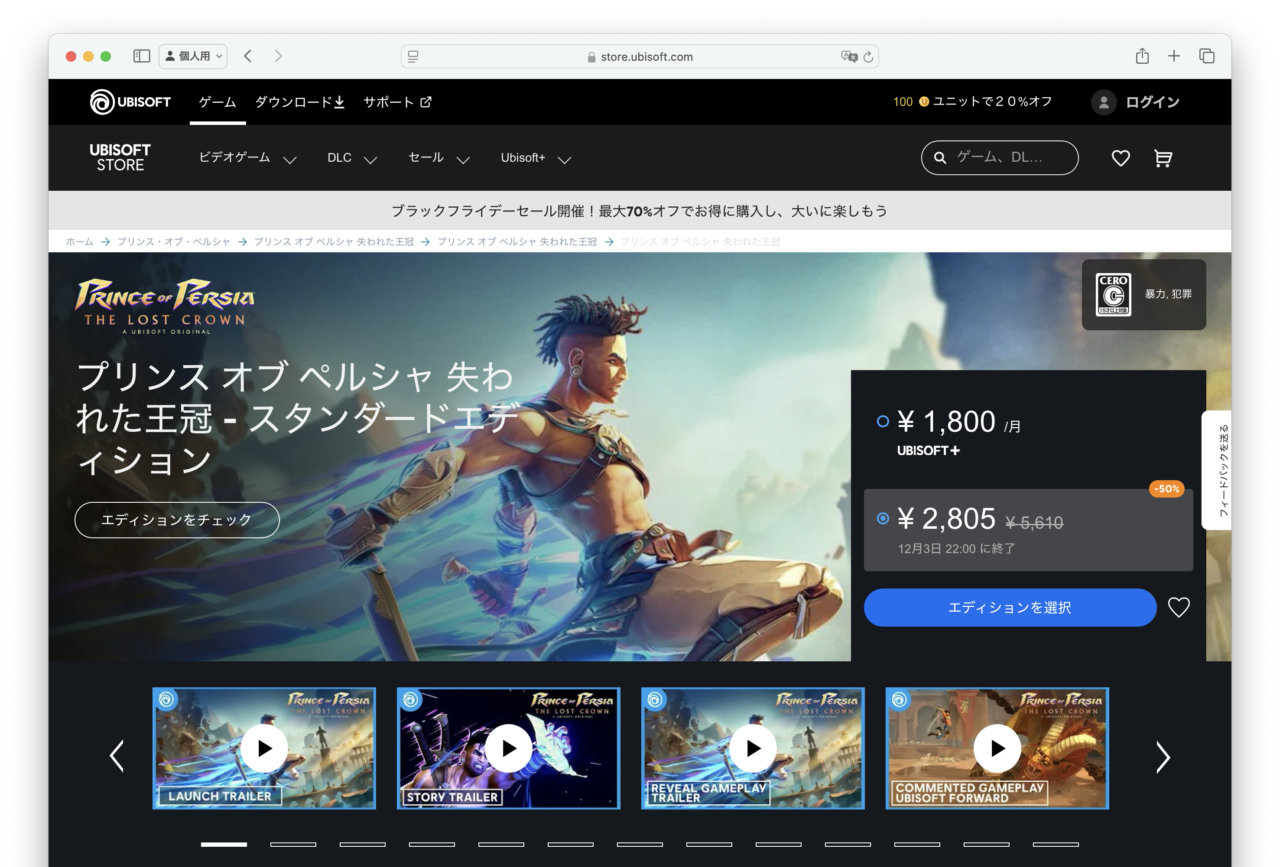Select the ゲーム tab
Screen dimensions: 1280x867
217,102
